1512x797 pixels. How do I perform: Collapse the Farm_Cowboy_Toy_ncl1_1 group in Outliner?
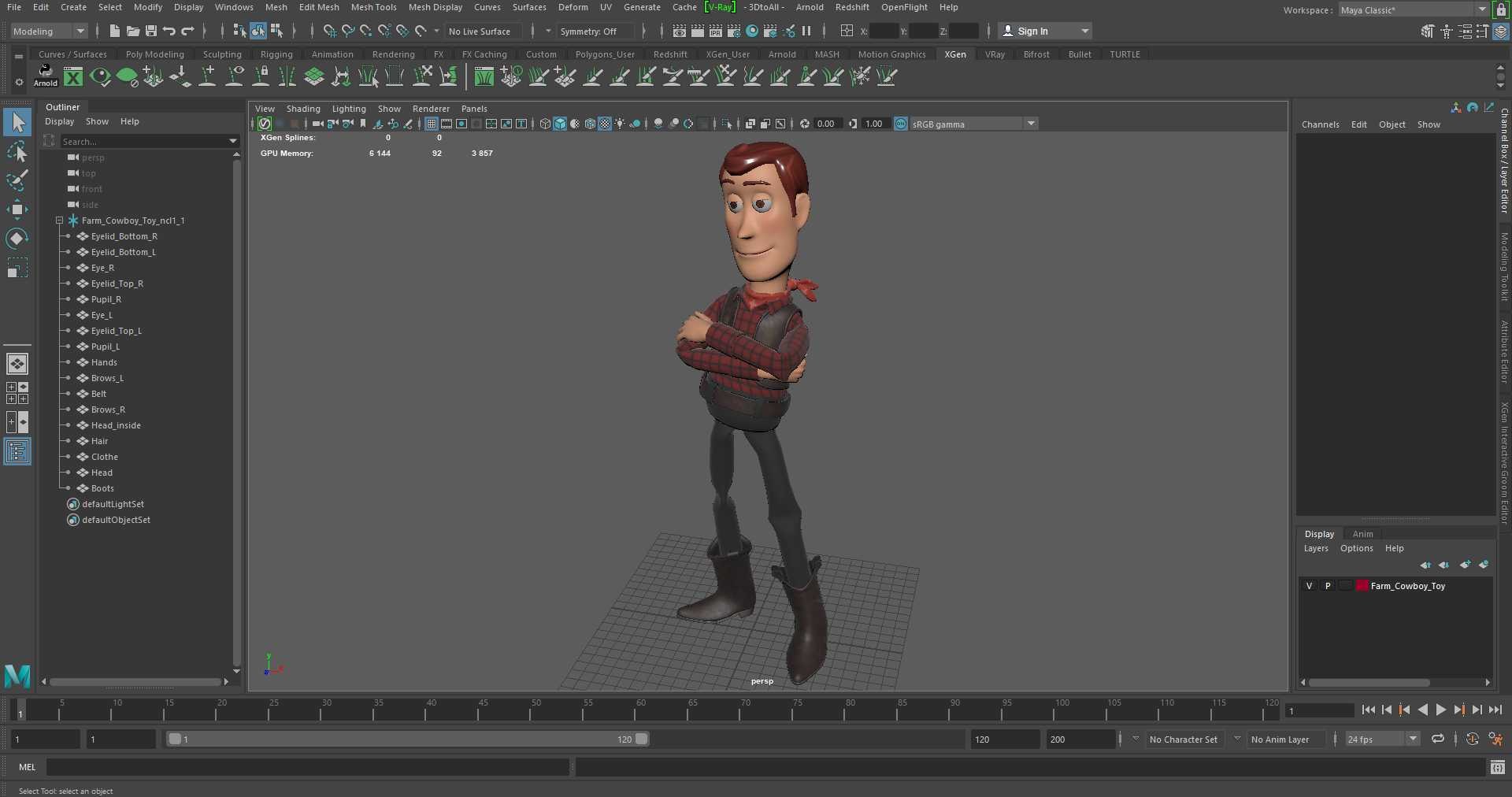point(59,221)
